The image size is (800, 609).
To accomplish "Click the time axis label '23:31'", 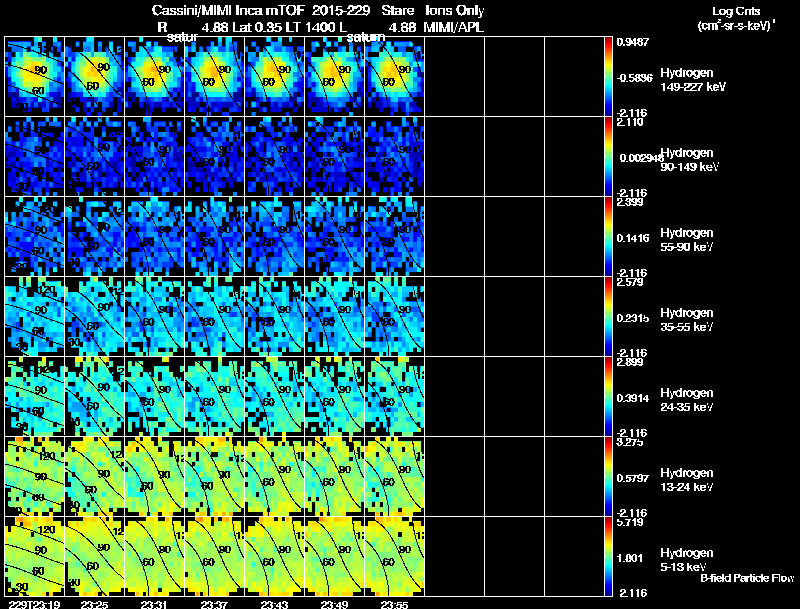I will coord(155,605).
